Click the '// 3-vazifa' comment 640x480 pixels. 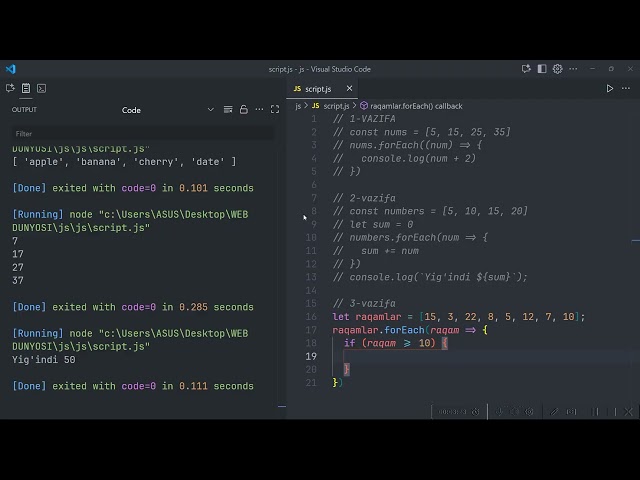364,304
